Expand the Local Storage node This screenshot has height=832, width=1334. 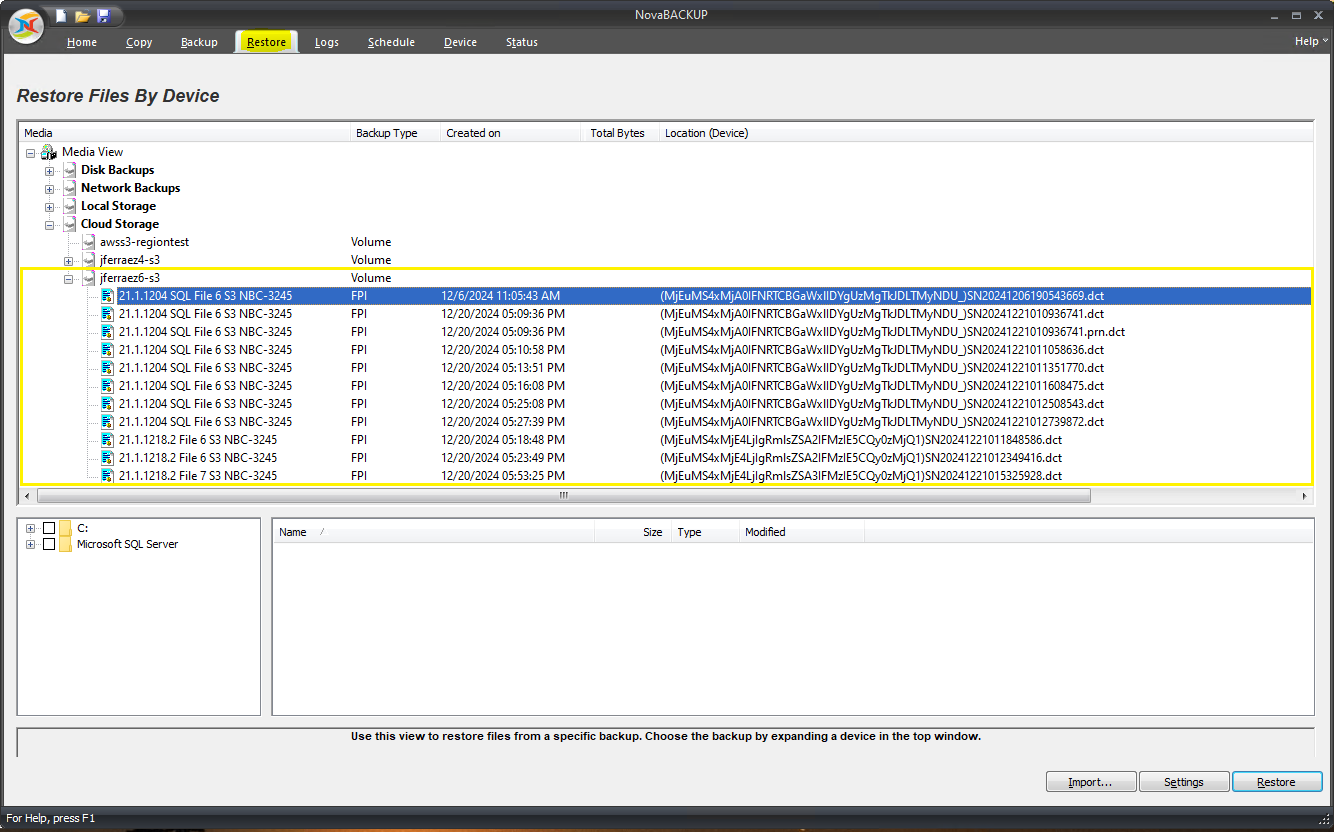coord(50,207)
